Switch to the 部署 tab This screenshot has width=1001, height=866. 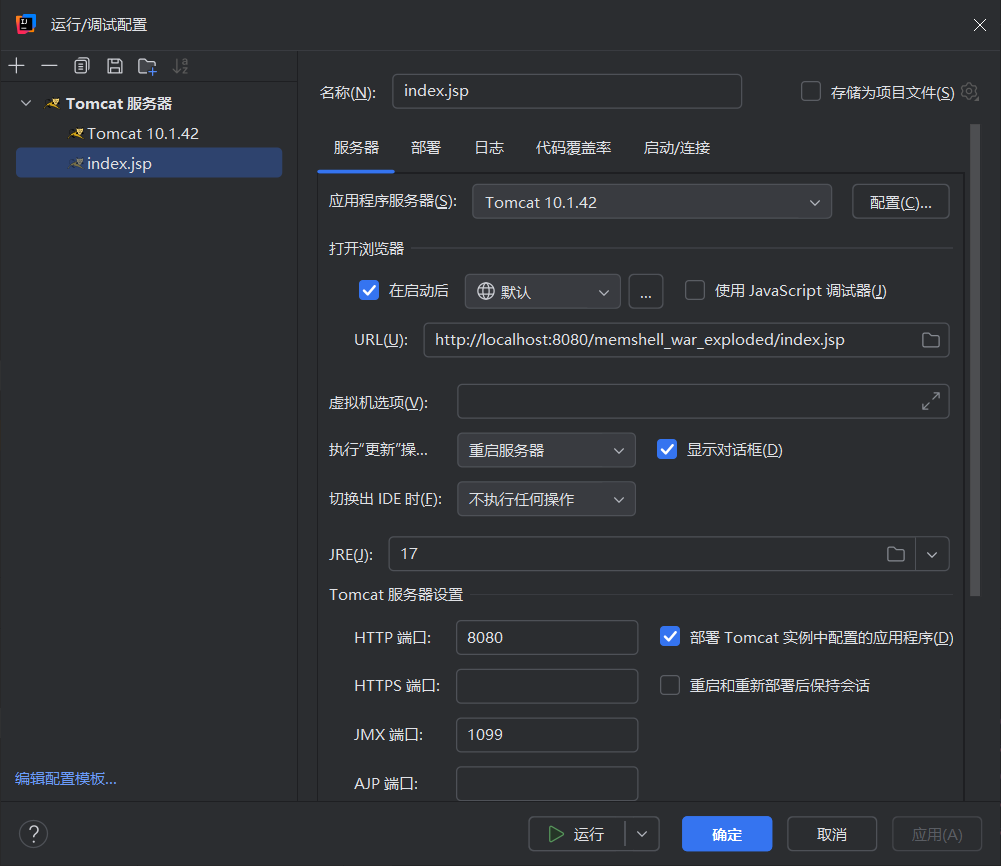pyautogui.click(x=425, y=148)
